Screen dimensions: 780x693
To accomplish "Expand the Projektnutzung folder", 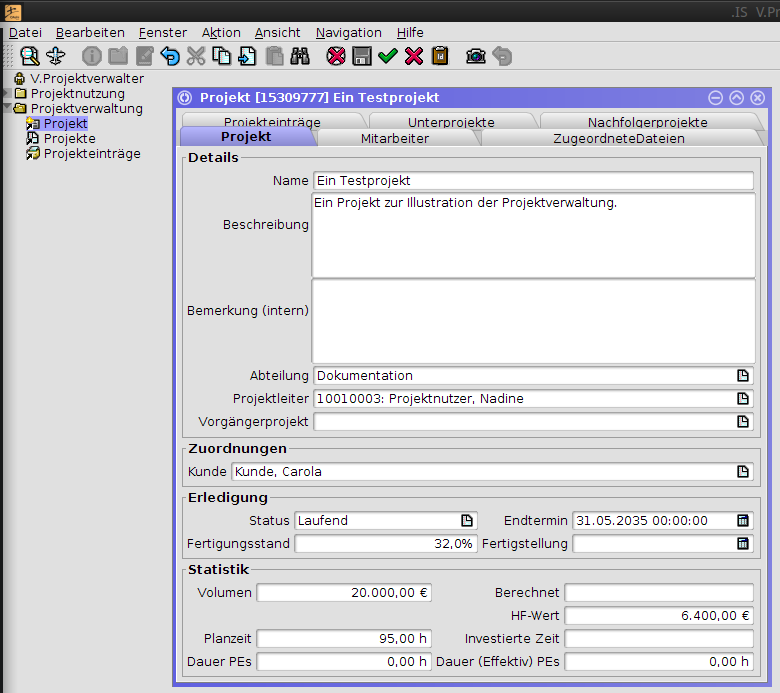I will click(7, 93).
